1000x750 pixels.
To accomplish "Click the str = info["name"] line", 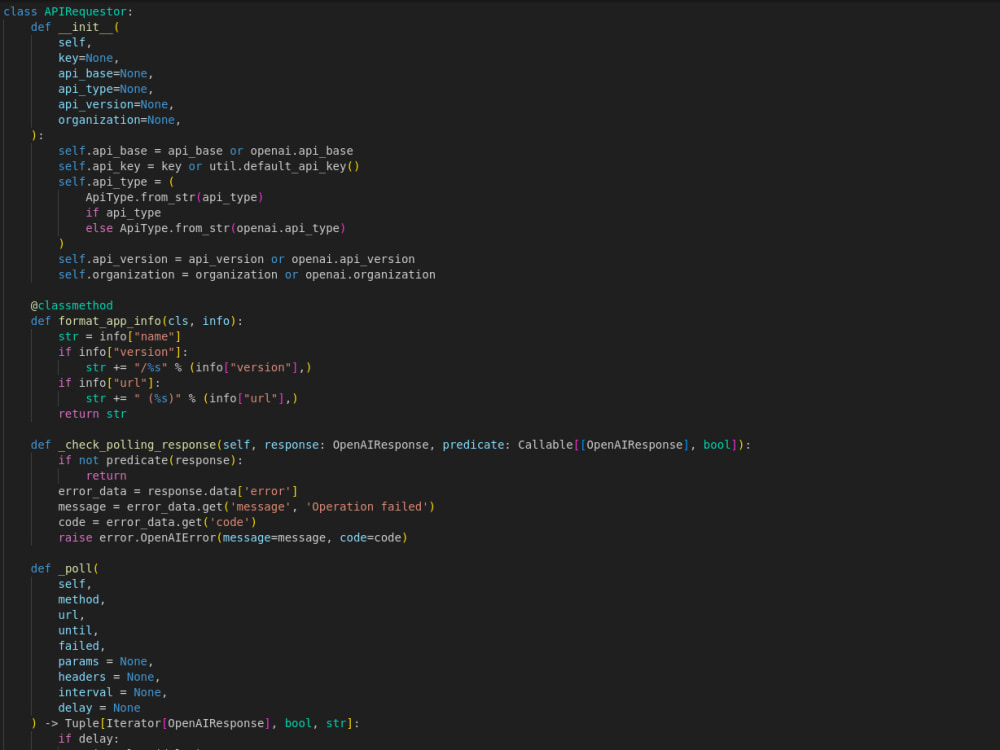I will pyautogui.click(x=119, y=336).
